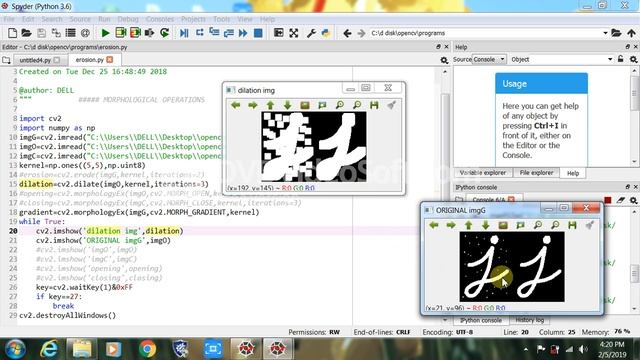
Task: Switch to the Variable explorer tab
Action: 482,173
